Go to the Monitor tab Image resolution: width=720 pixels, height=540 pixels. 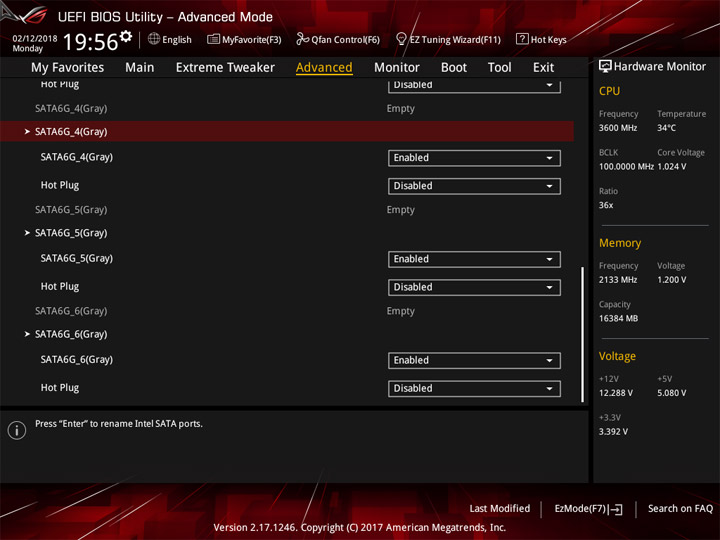coord(397,68)
